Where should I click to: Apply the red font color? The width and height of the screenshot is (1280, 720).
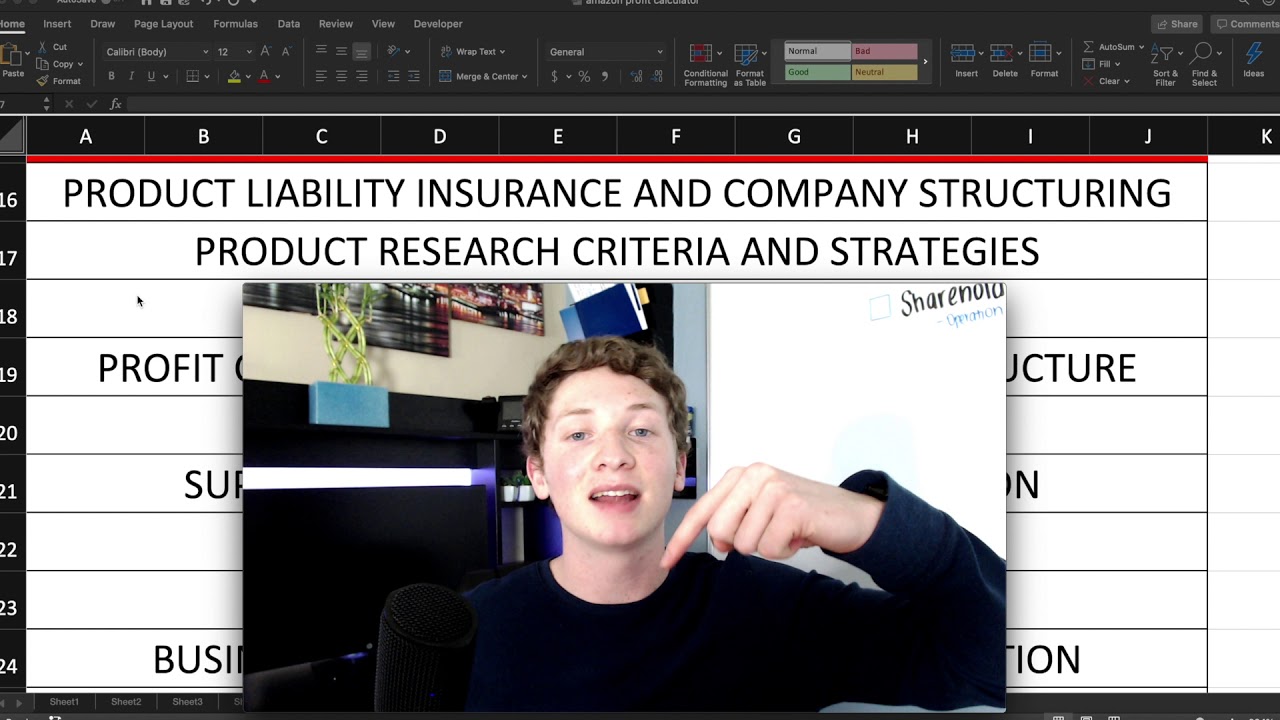tap(264, 76)
